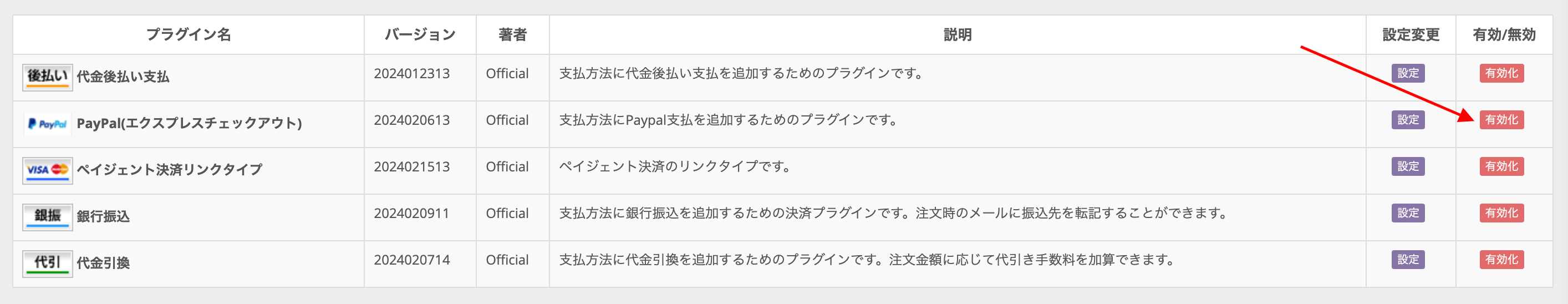Screen dimensions: 1568x304
Task: Select the PayPal(エクスプレスチェックアウト) plugin name
Action: pos(189,124)
